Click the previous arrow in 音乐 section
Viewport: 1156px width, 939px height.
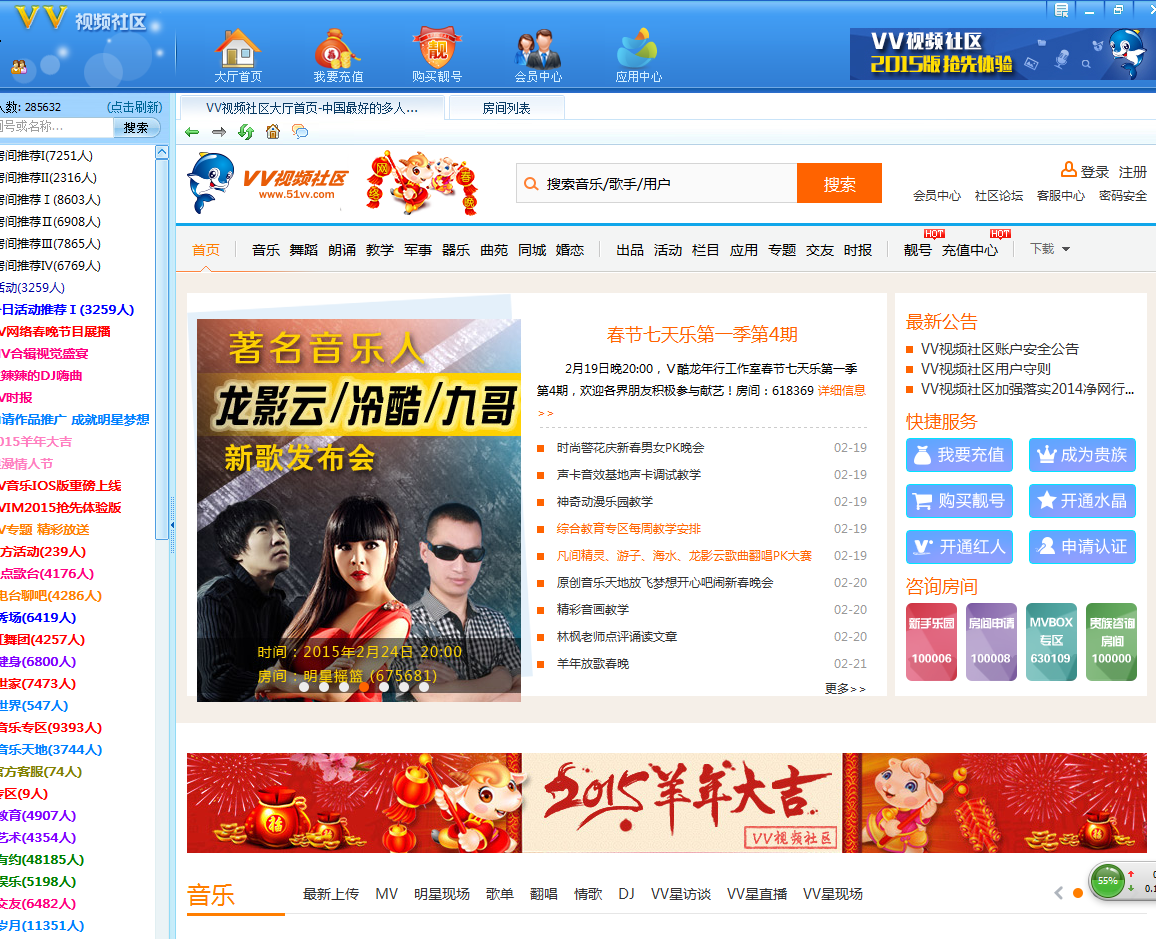pos(1058,893)
